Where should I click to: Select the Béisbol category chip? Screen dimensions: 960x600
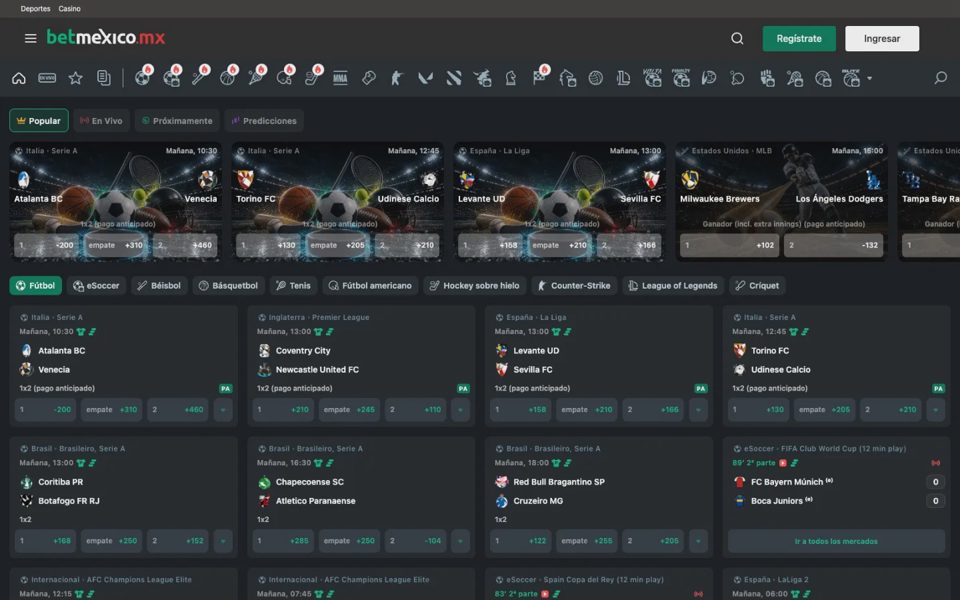[x=159, y=285]
